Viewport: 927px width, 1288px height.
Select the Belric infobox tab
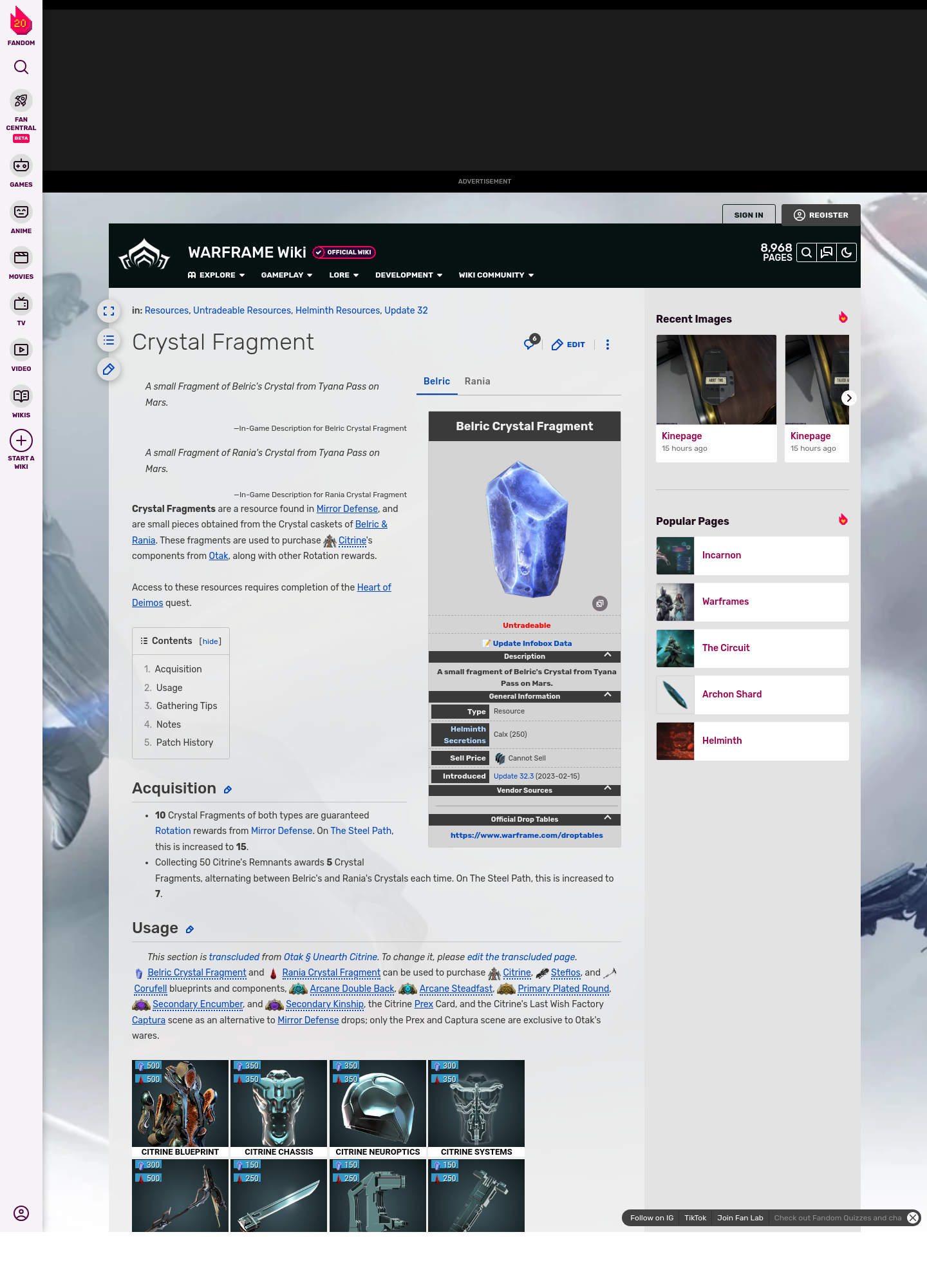(436, 381)
